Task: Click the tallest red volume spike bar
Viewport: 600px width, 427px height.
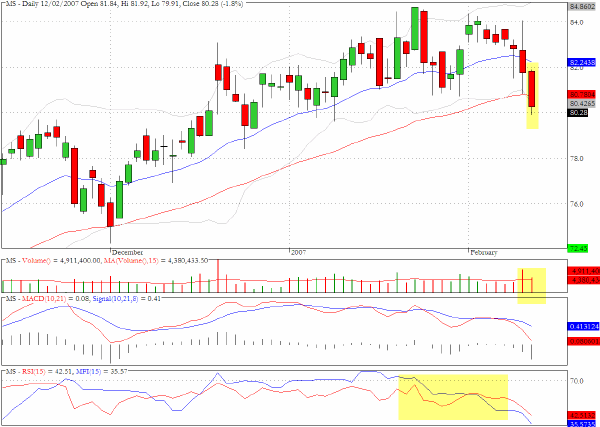Action: [x=218, y=276]
